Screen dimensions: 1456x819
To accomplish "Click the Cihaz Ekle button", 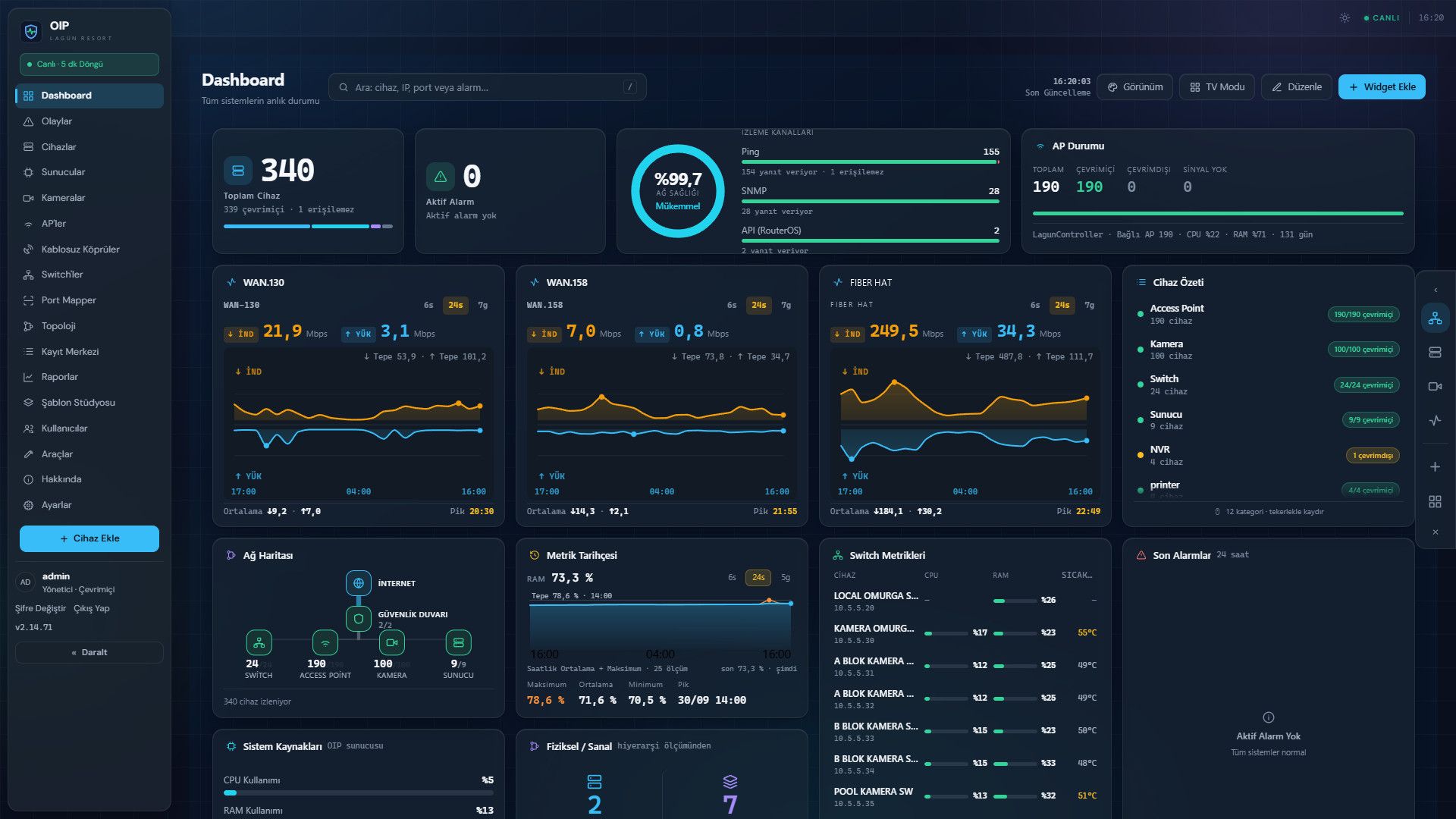I will pyautogui.click(x=89, y=538).
